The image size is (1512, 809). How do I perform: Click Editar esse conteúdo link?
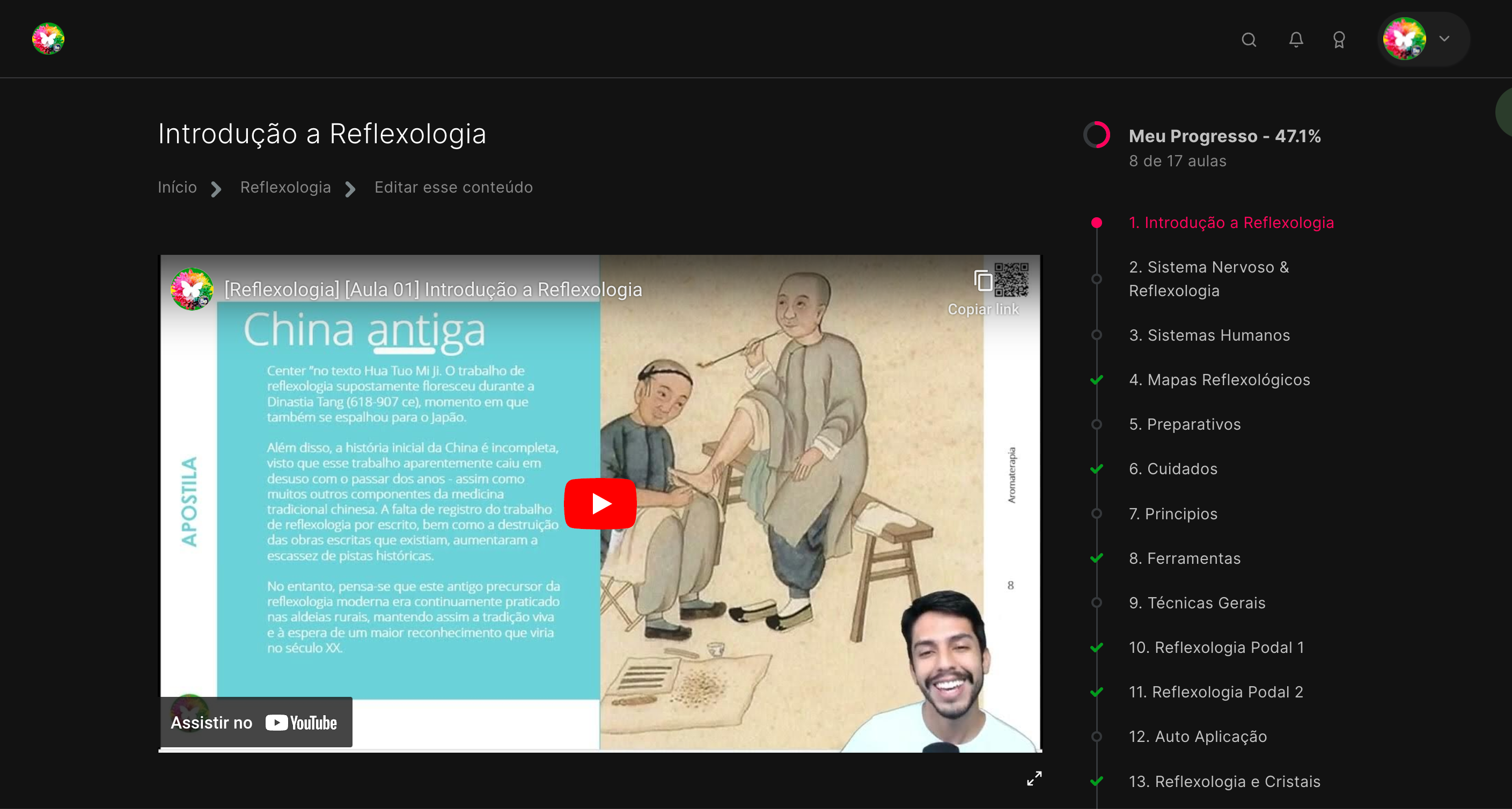(x=454, y=187)
